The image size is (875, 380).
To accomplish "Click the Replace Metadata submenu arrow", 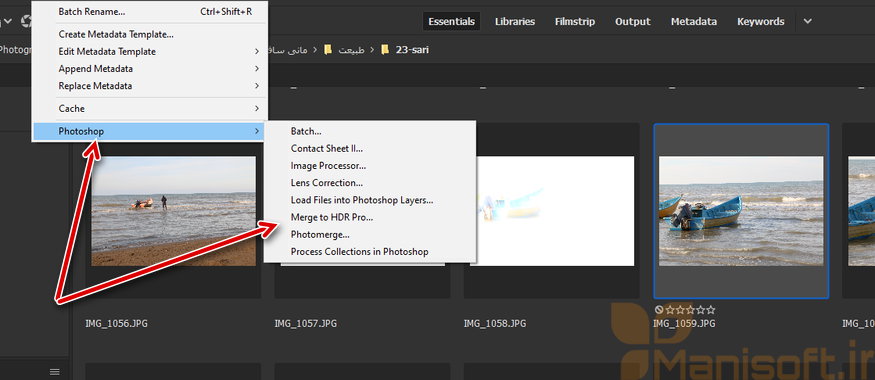I will [x=257, y=86].
